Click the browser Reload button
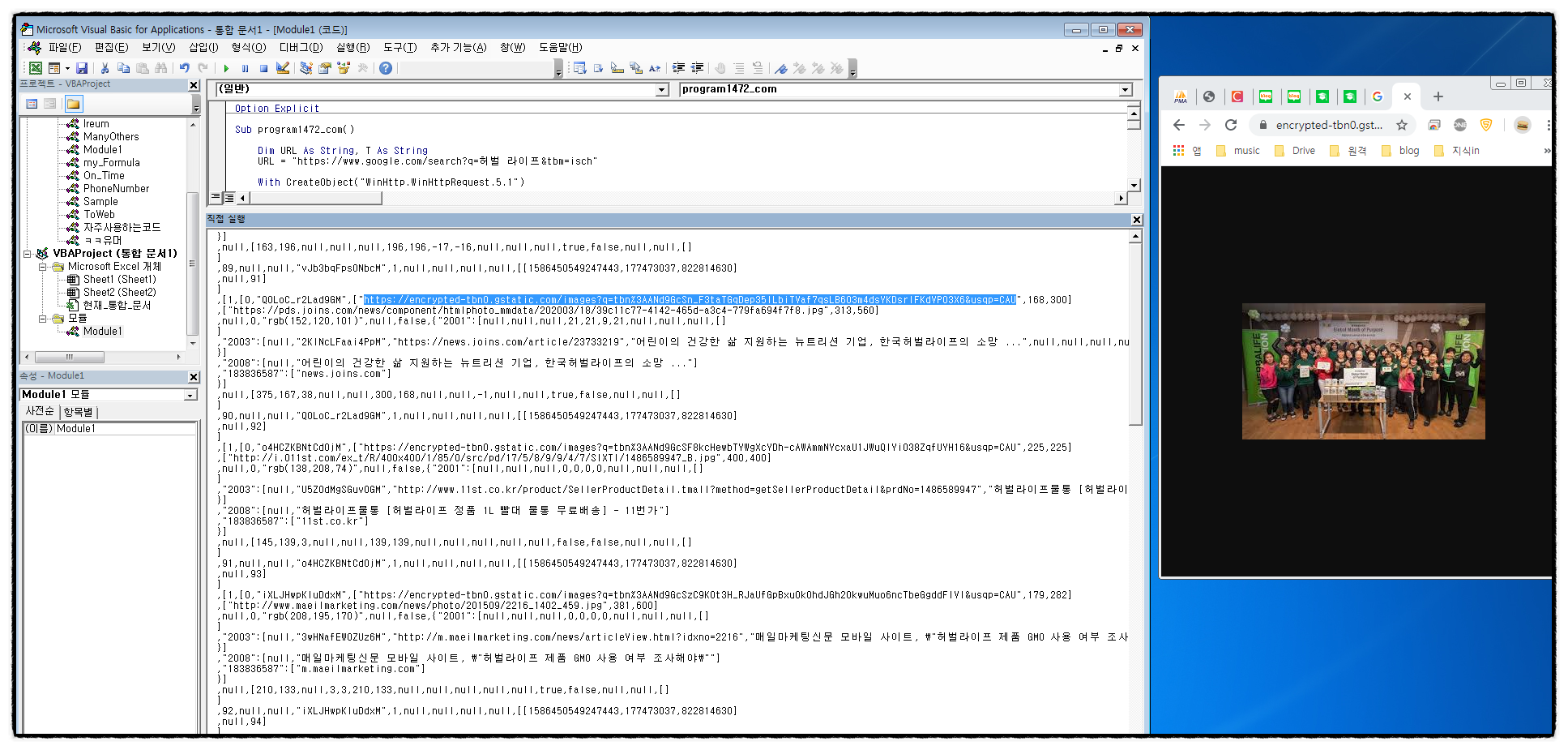This screenshot has height=750, width=1568. point(1231,125)
